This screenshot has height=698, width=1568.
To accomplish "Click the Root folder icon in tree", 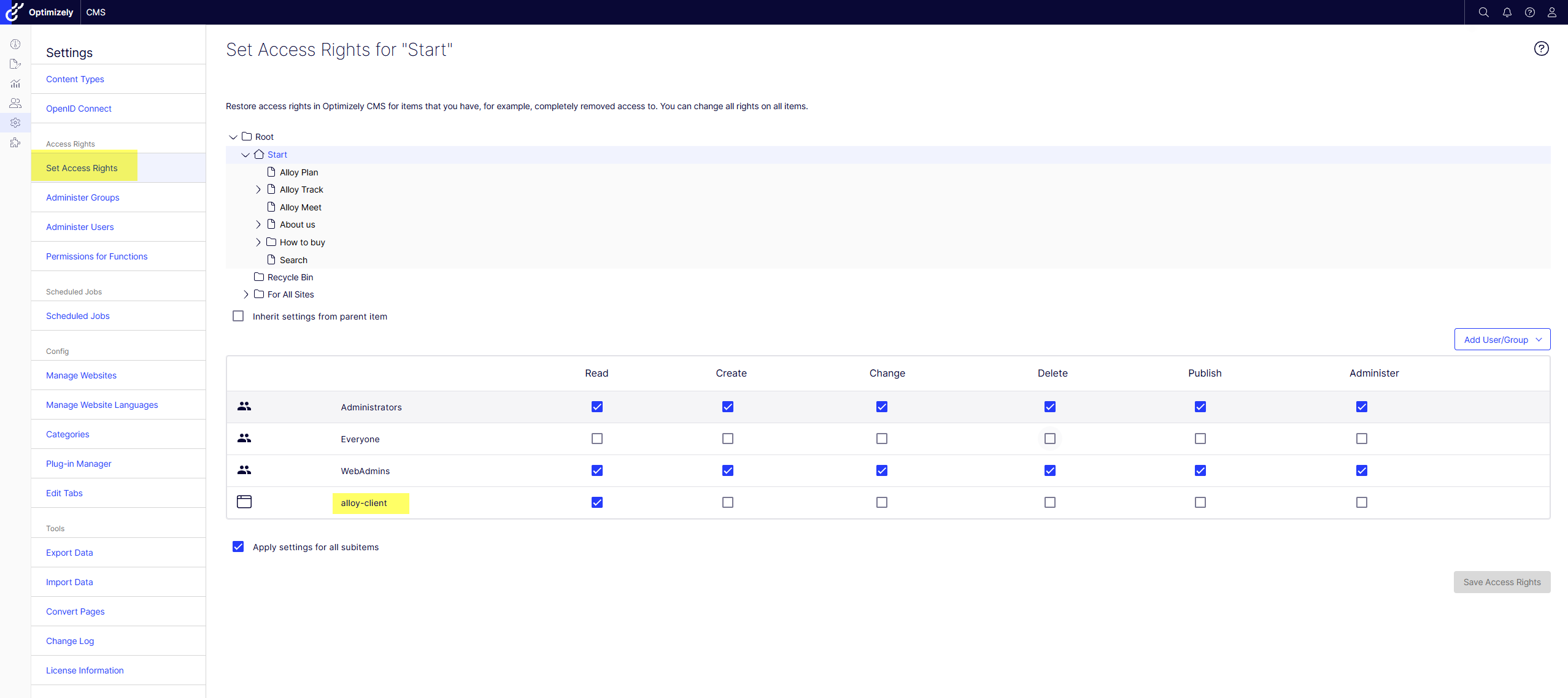I will pyautogui.click(x=247, y=136).
